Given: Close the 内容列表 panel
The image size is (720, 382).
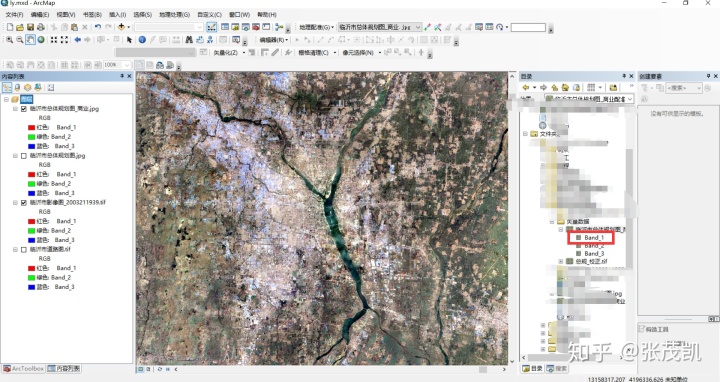Looking at the screenshot, I should tap(129, 76).
